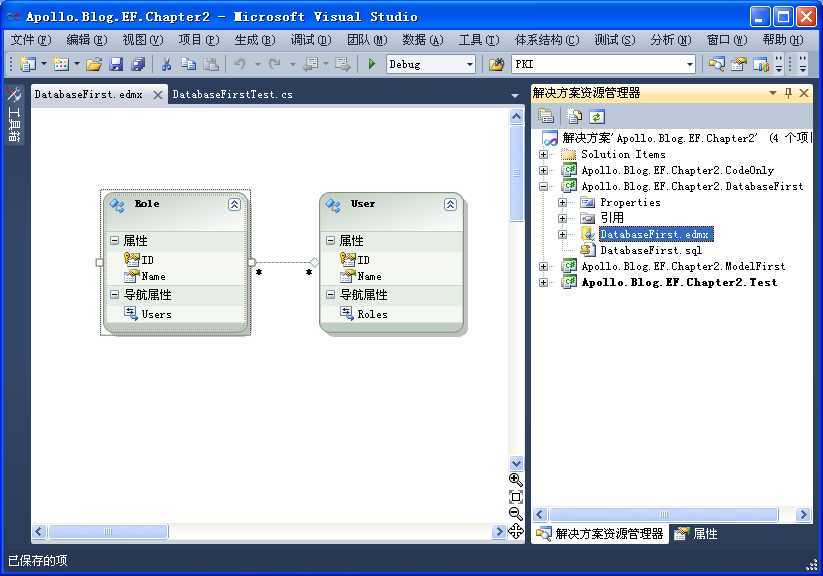Screen dimensions: 823x576
Task: Click the Cut scissors icon
Action: coord(166,64)
